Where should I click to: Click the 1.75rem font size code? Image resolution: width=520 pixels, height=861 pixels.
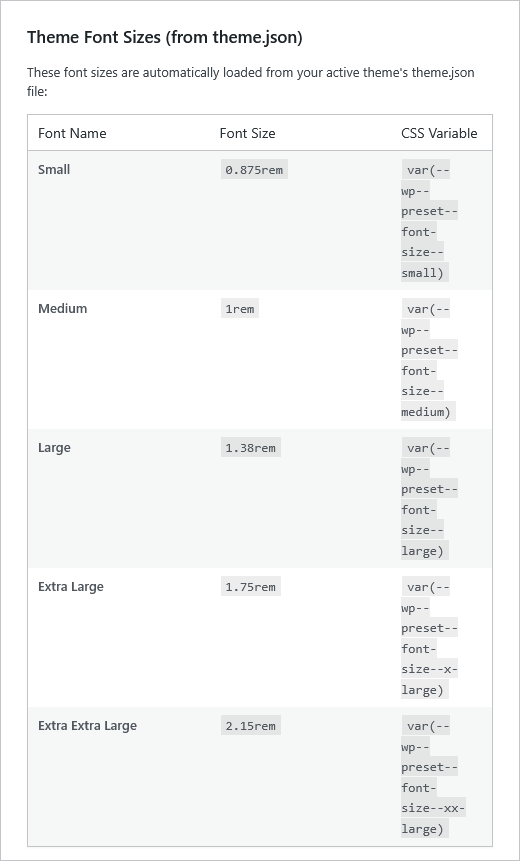(x=250, y=586)
